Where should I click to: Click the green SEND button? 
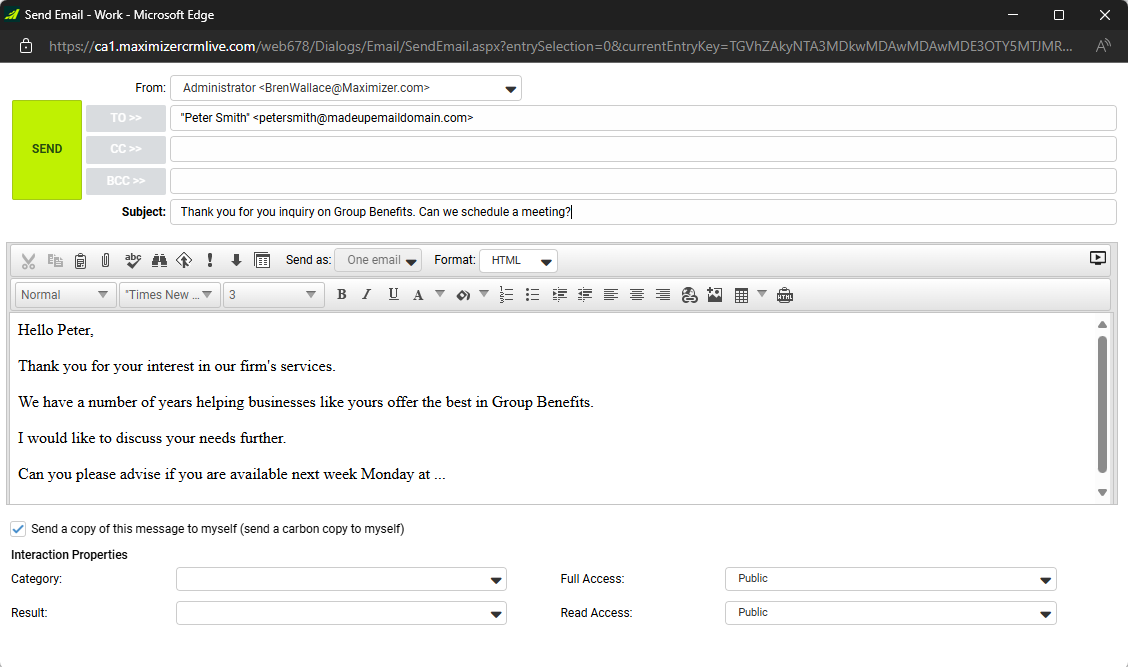click(x=47, y=150)
